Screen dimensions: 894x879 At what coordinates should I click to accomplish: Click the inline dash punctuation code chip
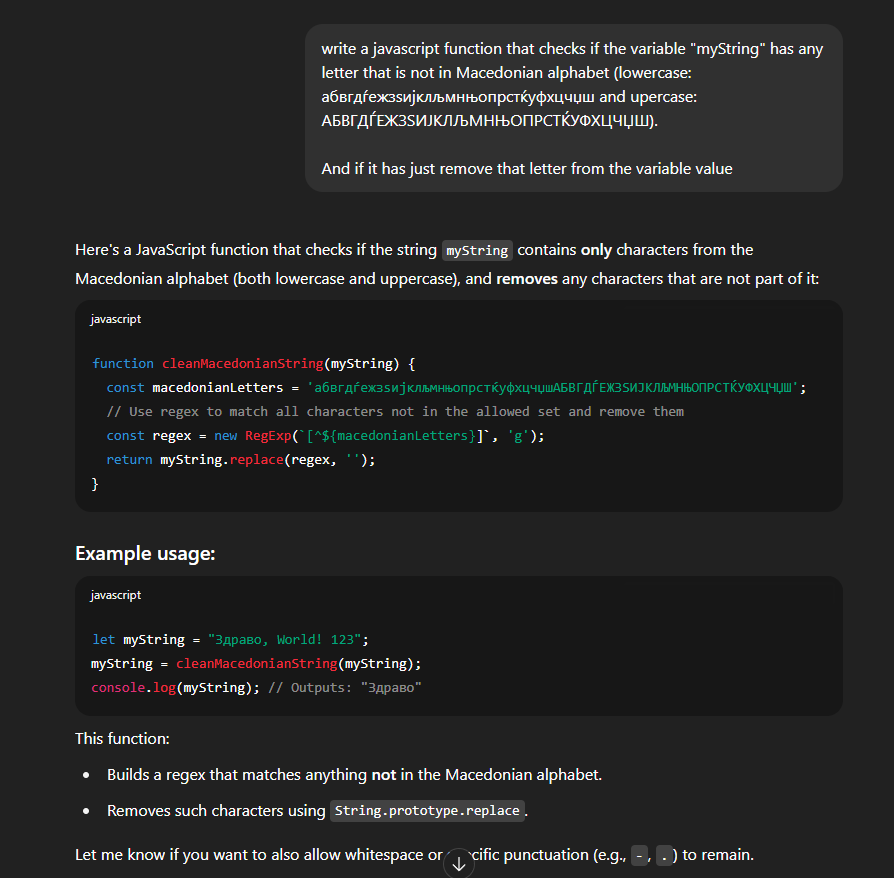[639, 855]
